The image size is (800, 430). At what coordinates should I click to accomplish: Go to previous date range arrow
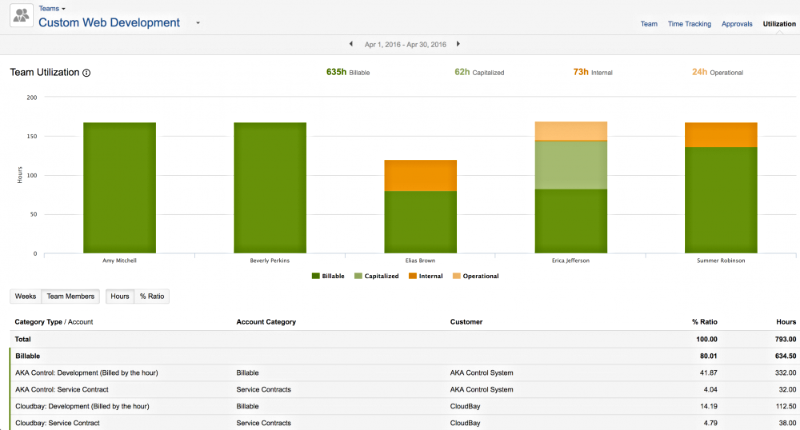click(351, 44)
